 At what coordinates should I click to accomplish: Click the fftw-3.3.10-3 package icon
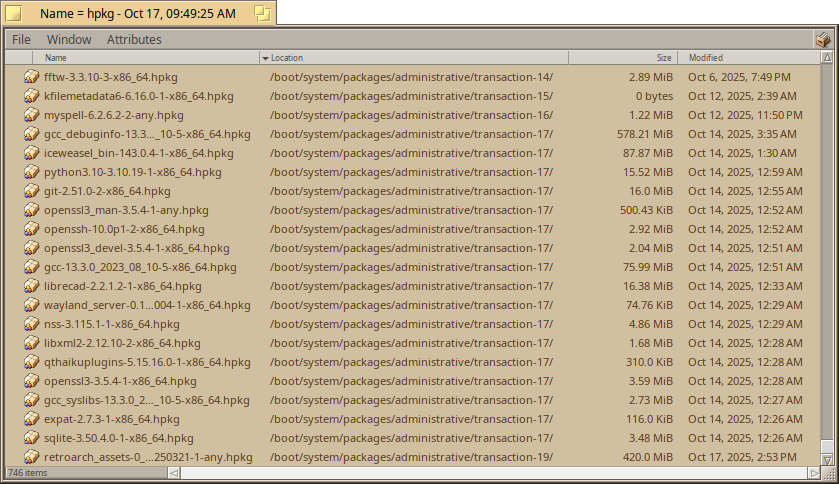click(x=31, y=77)
